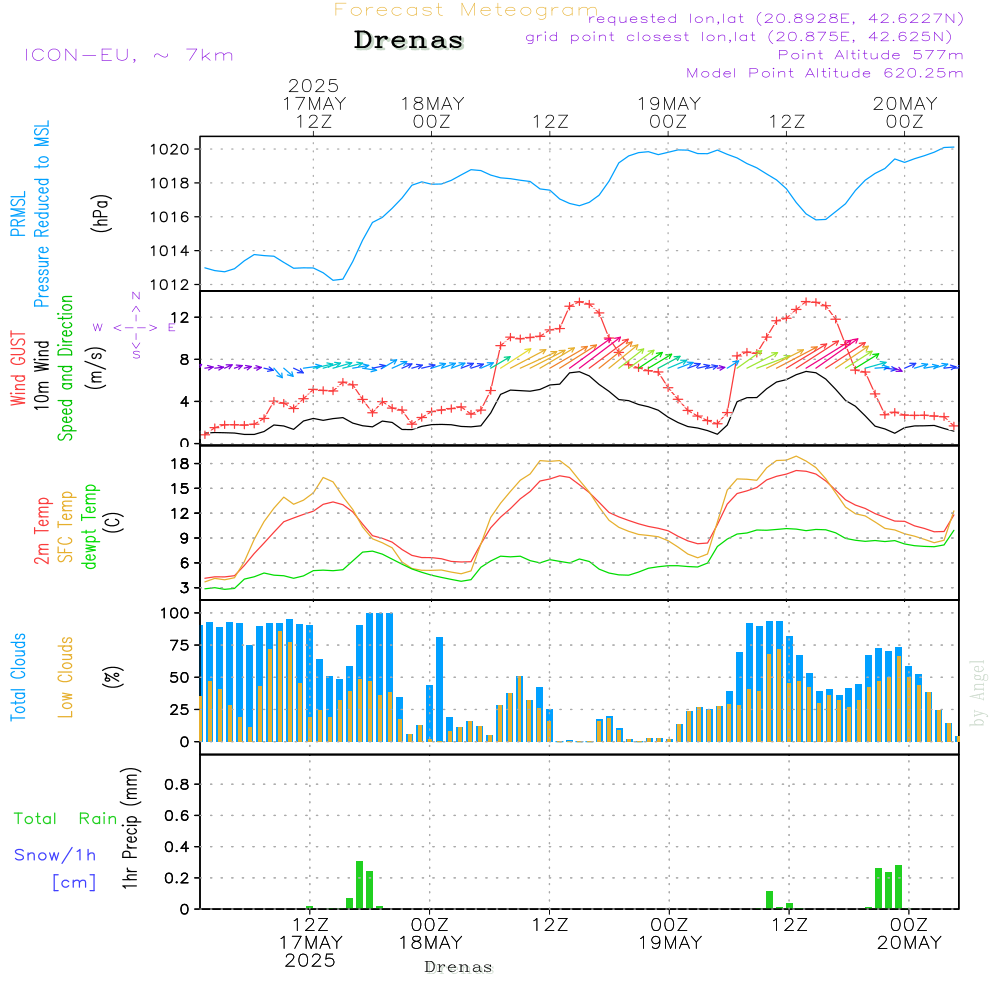The width and height of the screenshot is (1000, 1000).
Task: Click the Point Altitude 577m text
Action: 870,55
